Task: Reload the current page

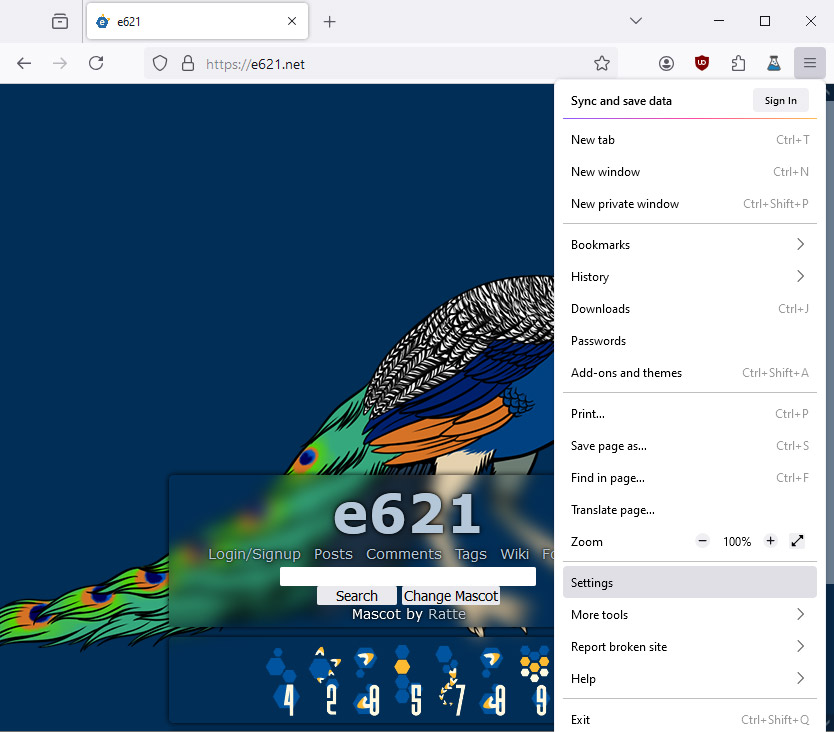Action: point(96,64)
